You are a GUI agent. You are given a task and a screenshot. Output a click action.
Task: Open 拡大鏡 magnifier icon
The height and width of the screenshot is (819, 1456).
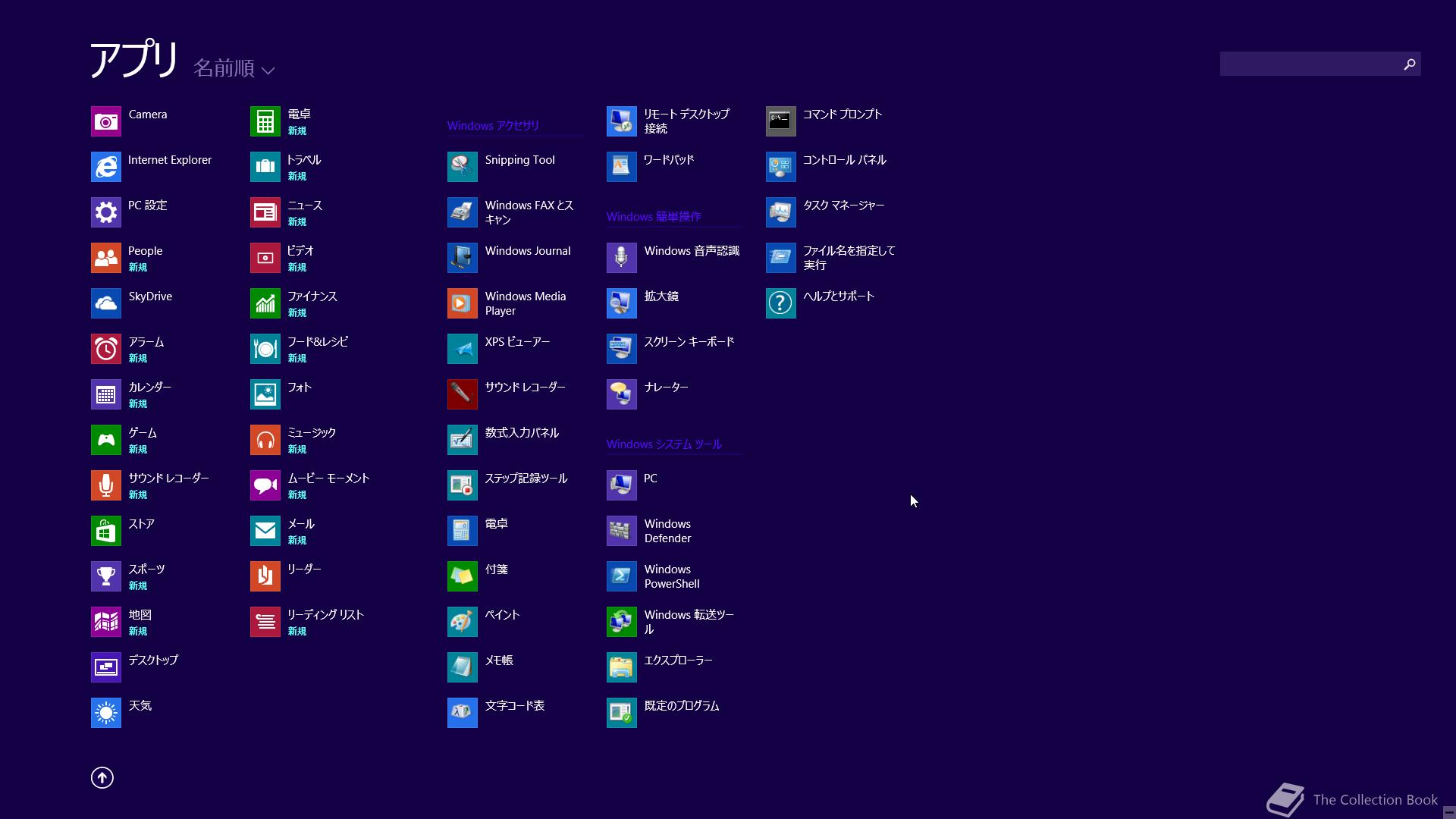point(622,303)
